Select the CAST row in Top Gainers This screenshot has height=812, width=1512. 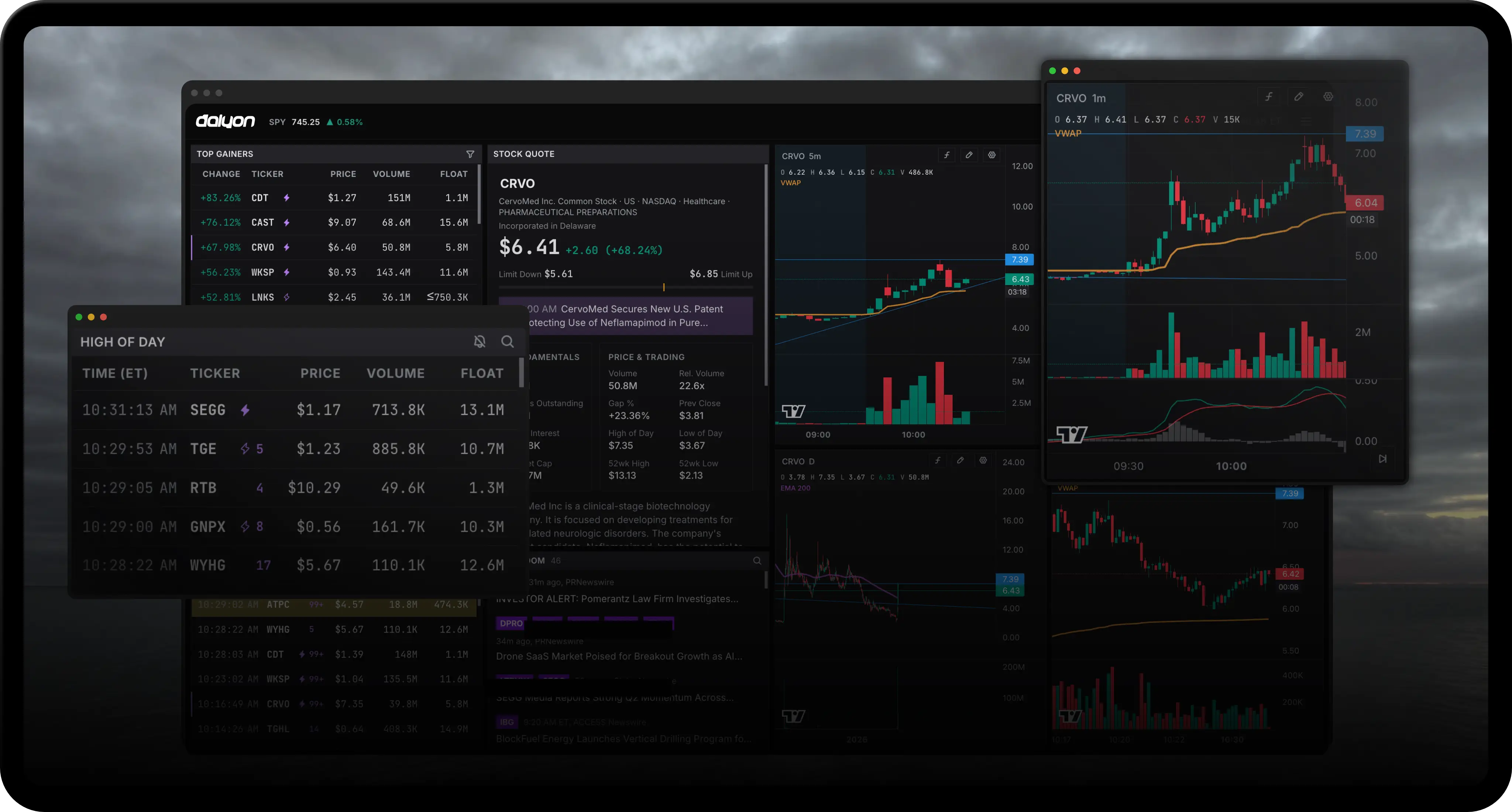(x=334, y=223)
